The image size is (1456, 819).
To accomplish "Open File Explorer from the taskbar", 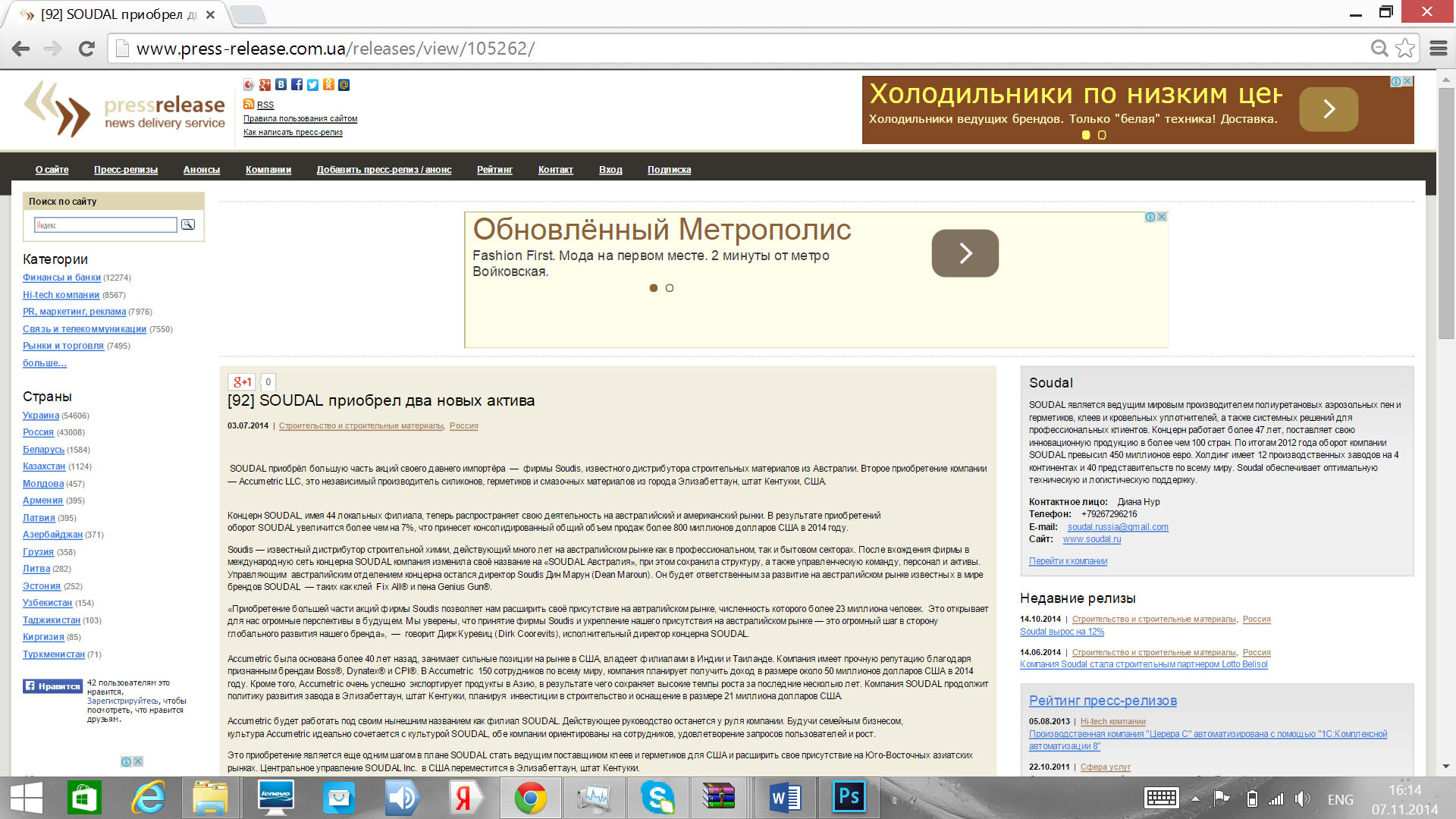I will click(210, 798).
